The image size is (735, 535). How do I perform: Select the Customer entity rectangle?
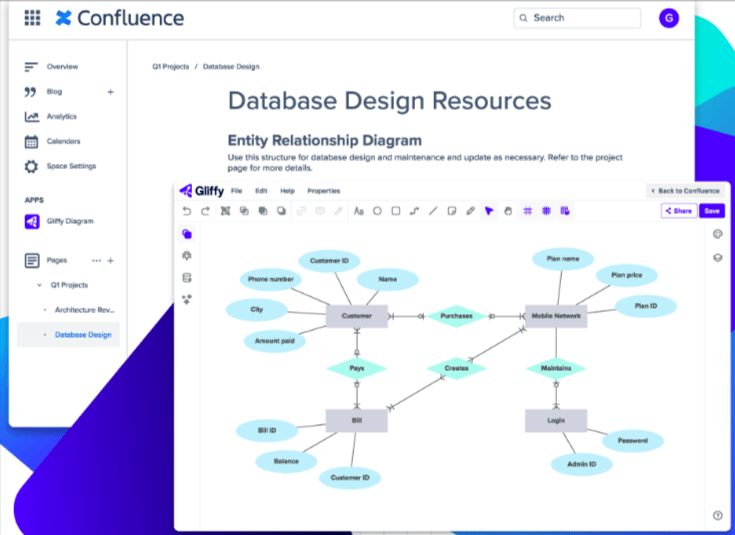(x=357, y=316)
